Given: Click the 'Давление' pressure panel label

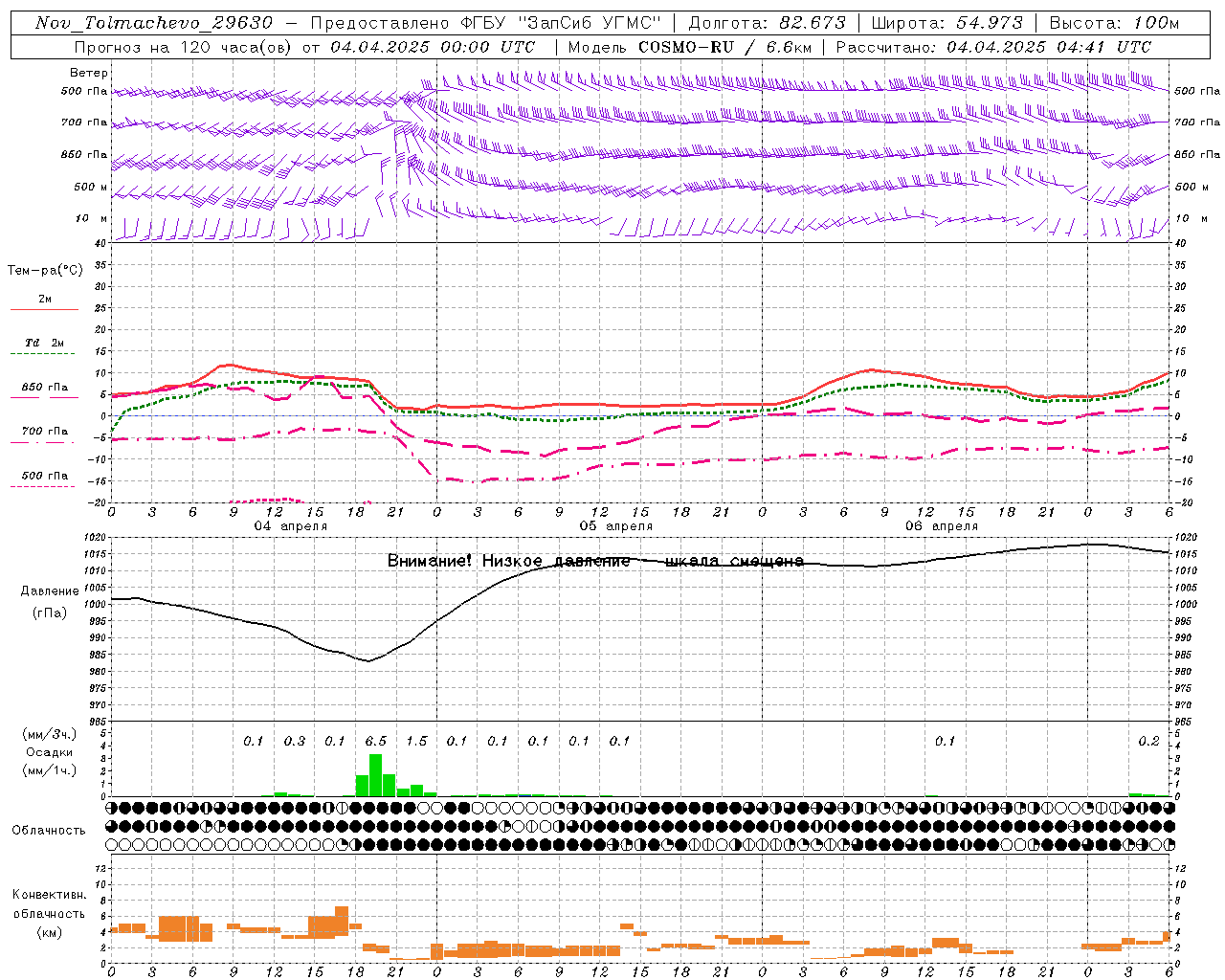Looking at the screenshot, I should (50, 591).
